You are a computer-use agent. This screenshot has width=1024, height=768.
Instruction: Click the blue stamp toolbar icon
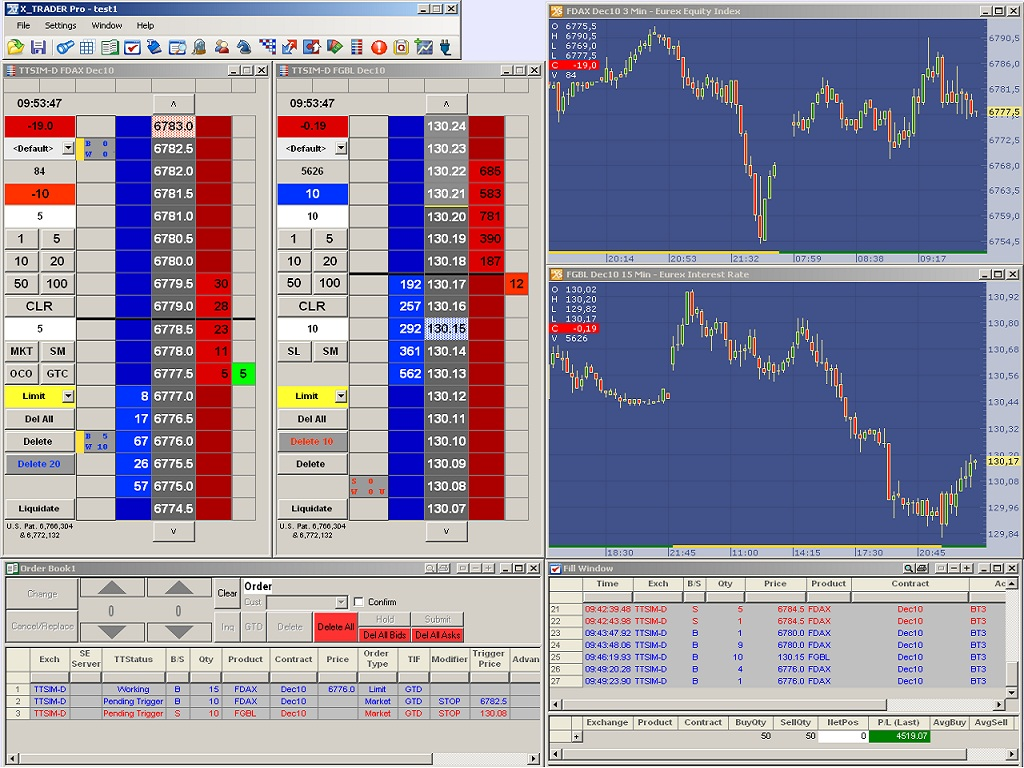point(154,47)
